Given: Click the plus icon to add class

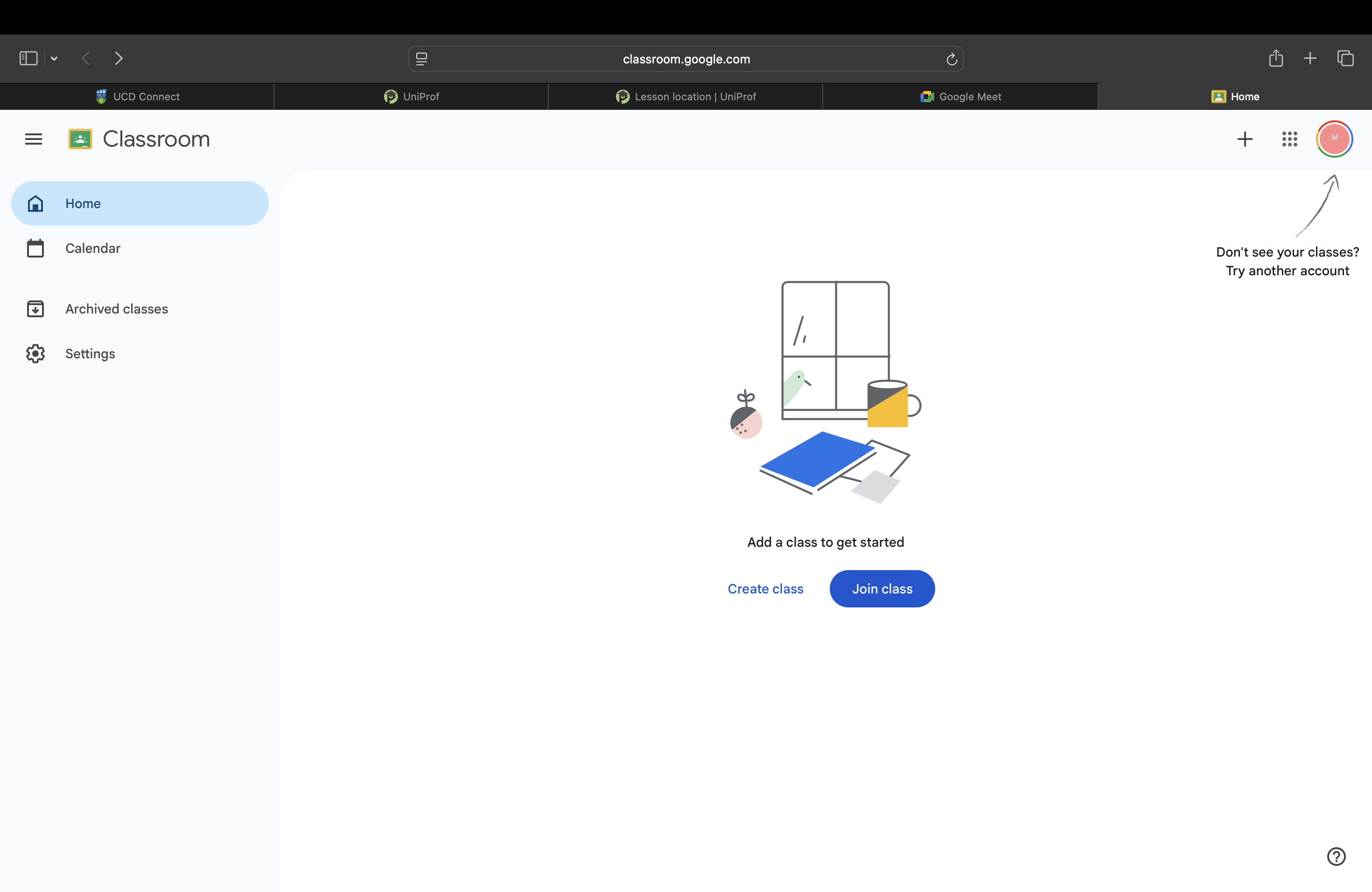Looking at the screenshot, I should [x=1245, y=139].
